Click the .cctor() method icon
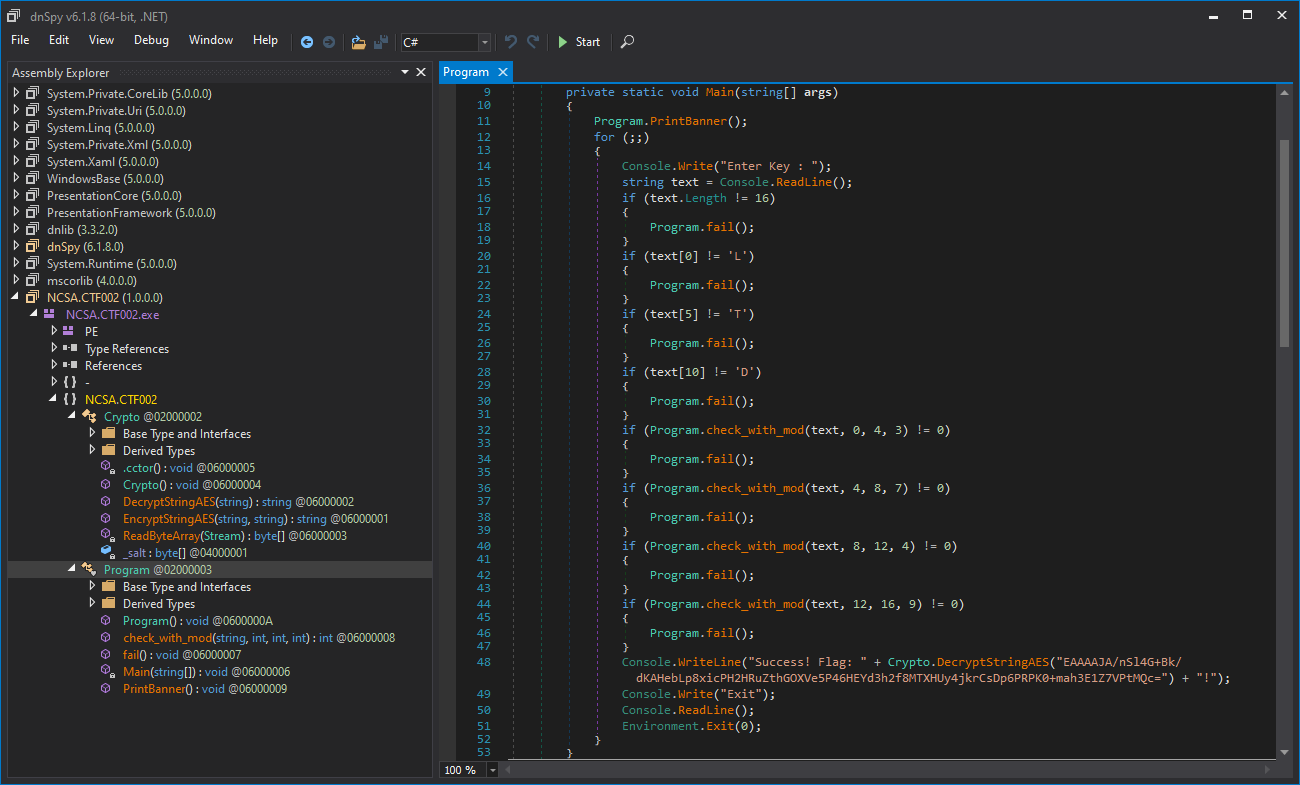 pos(107,467)
